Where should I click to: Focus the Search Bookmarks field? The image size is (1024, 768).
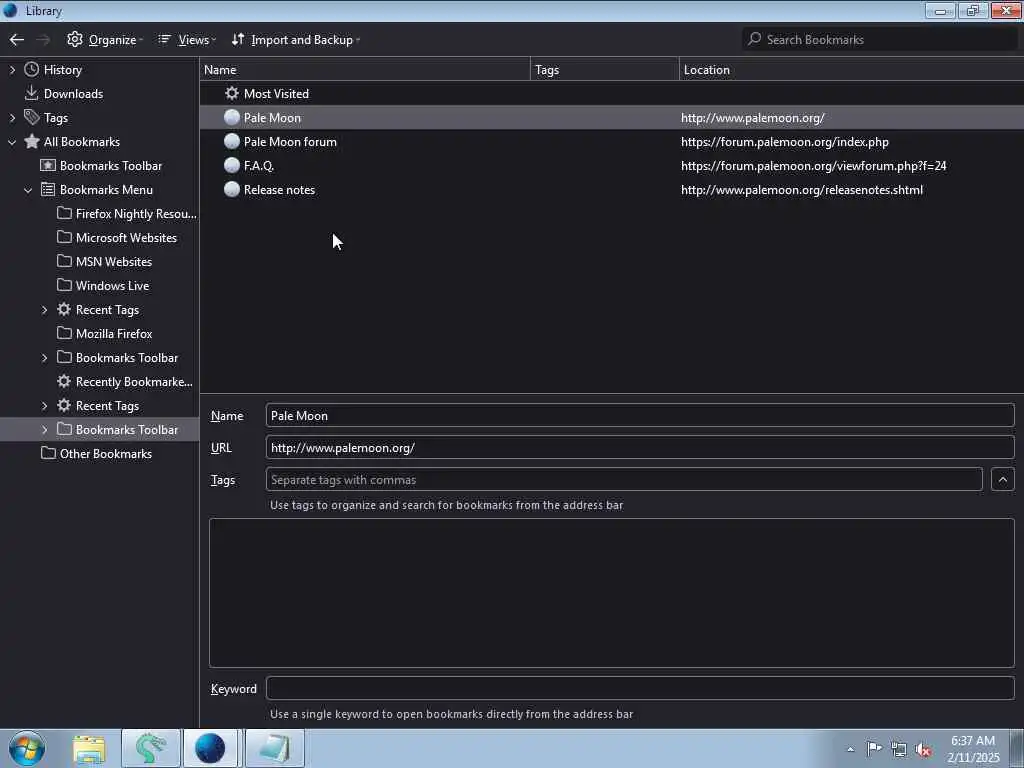(x=880, y=40)
